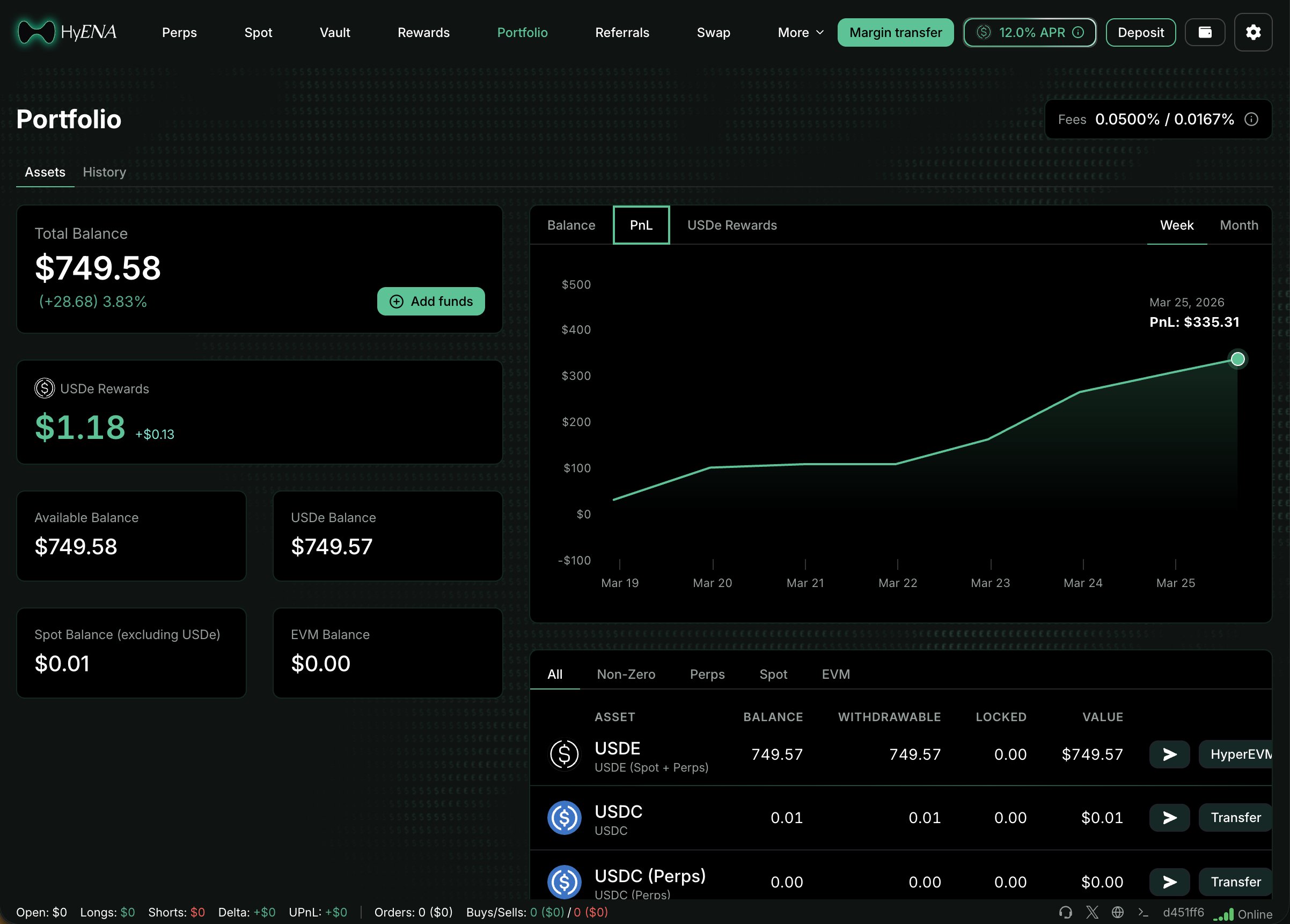1290x924 pixels.
Task: Expand the More menu dropdown
Action: coord(800,32)
